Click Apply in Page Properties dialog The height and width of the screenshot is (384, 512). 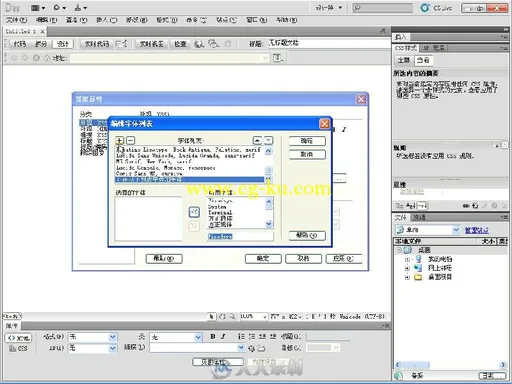(344, 259)
